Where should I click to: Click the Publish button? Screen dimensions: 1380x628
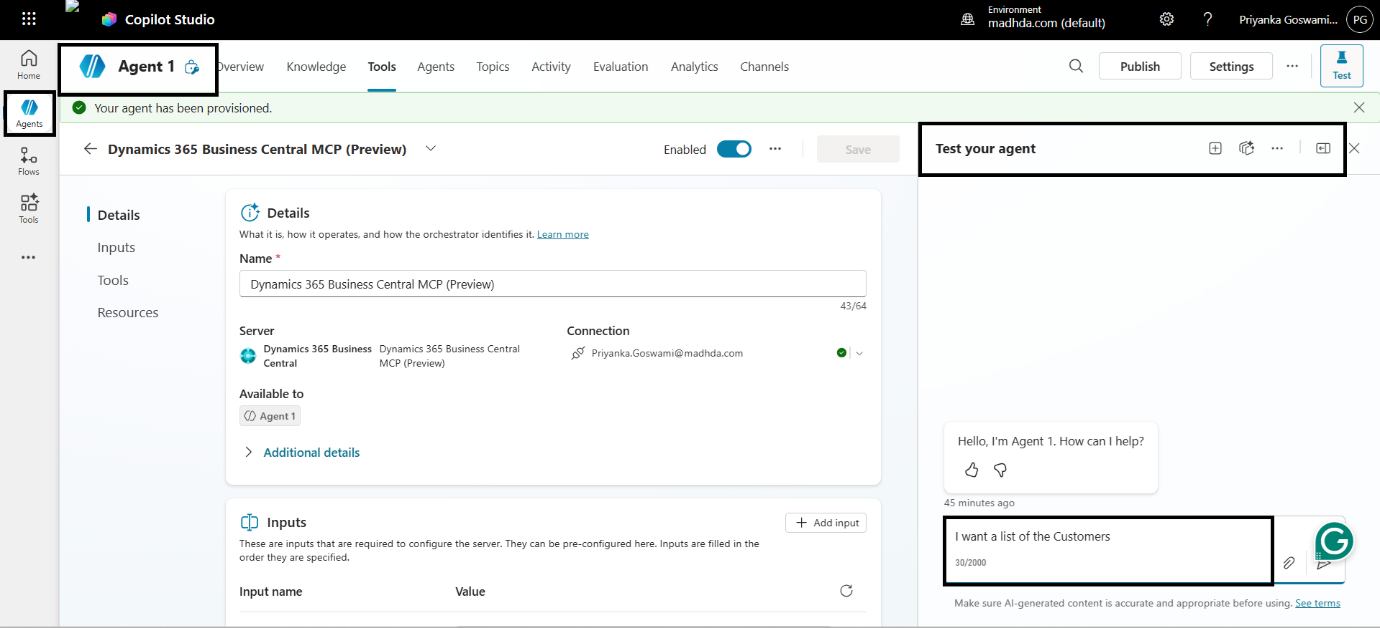[1139, 66]
